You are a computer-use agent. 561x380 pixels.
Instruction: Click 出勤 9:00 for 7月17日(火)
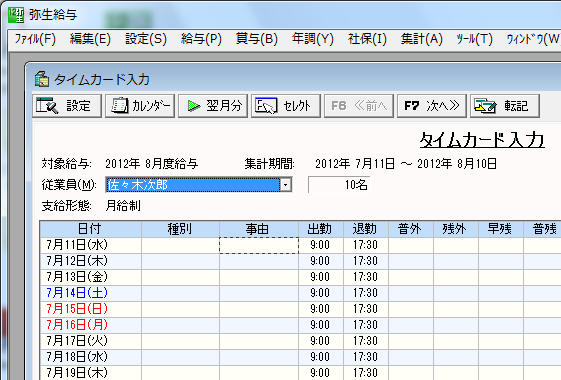(x=321, y=341)
